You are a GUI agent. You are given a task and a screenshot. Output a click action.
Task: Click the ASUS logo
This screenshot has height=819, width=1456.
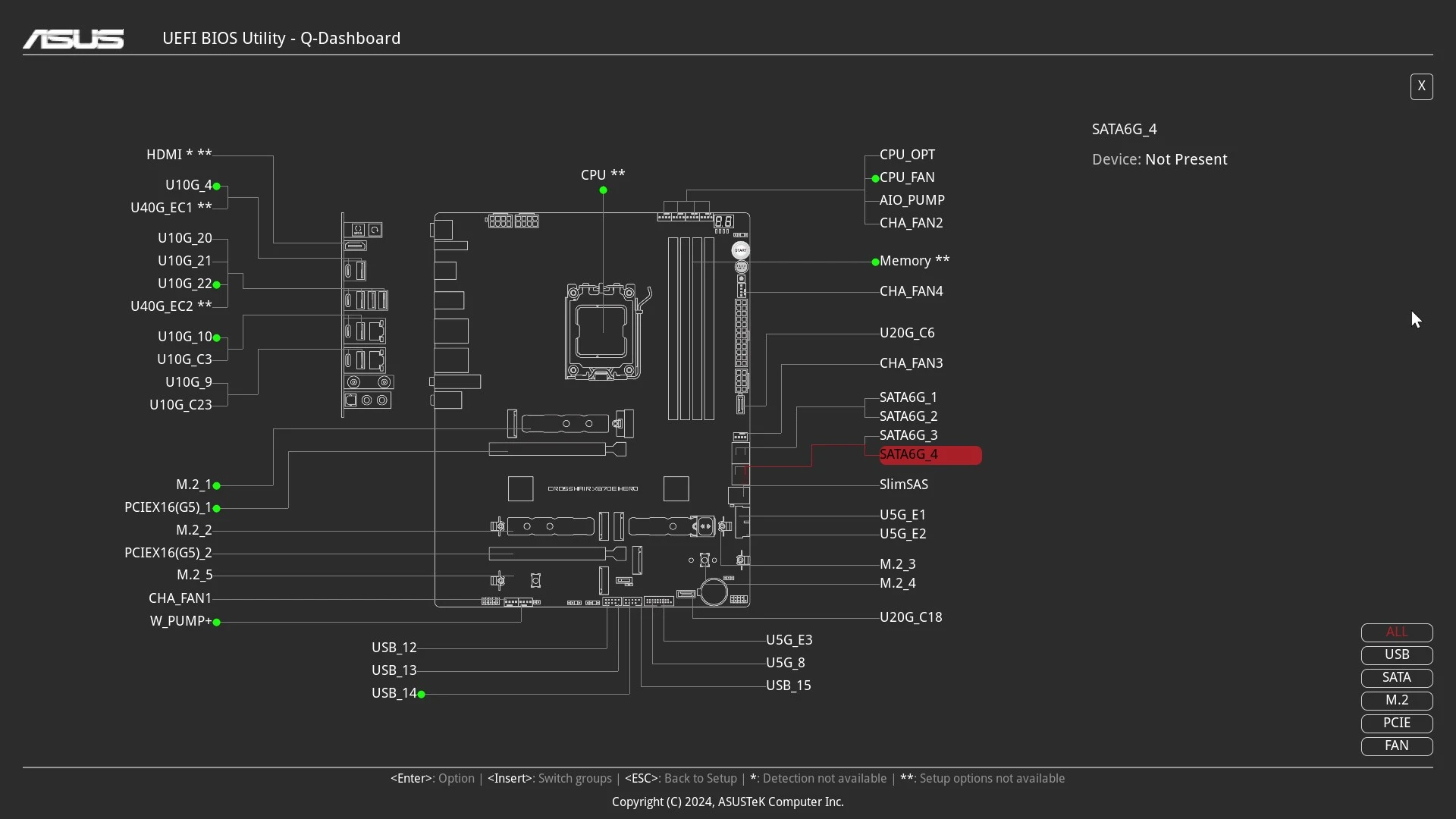tap(74, 39)
